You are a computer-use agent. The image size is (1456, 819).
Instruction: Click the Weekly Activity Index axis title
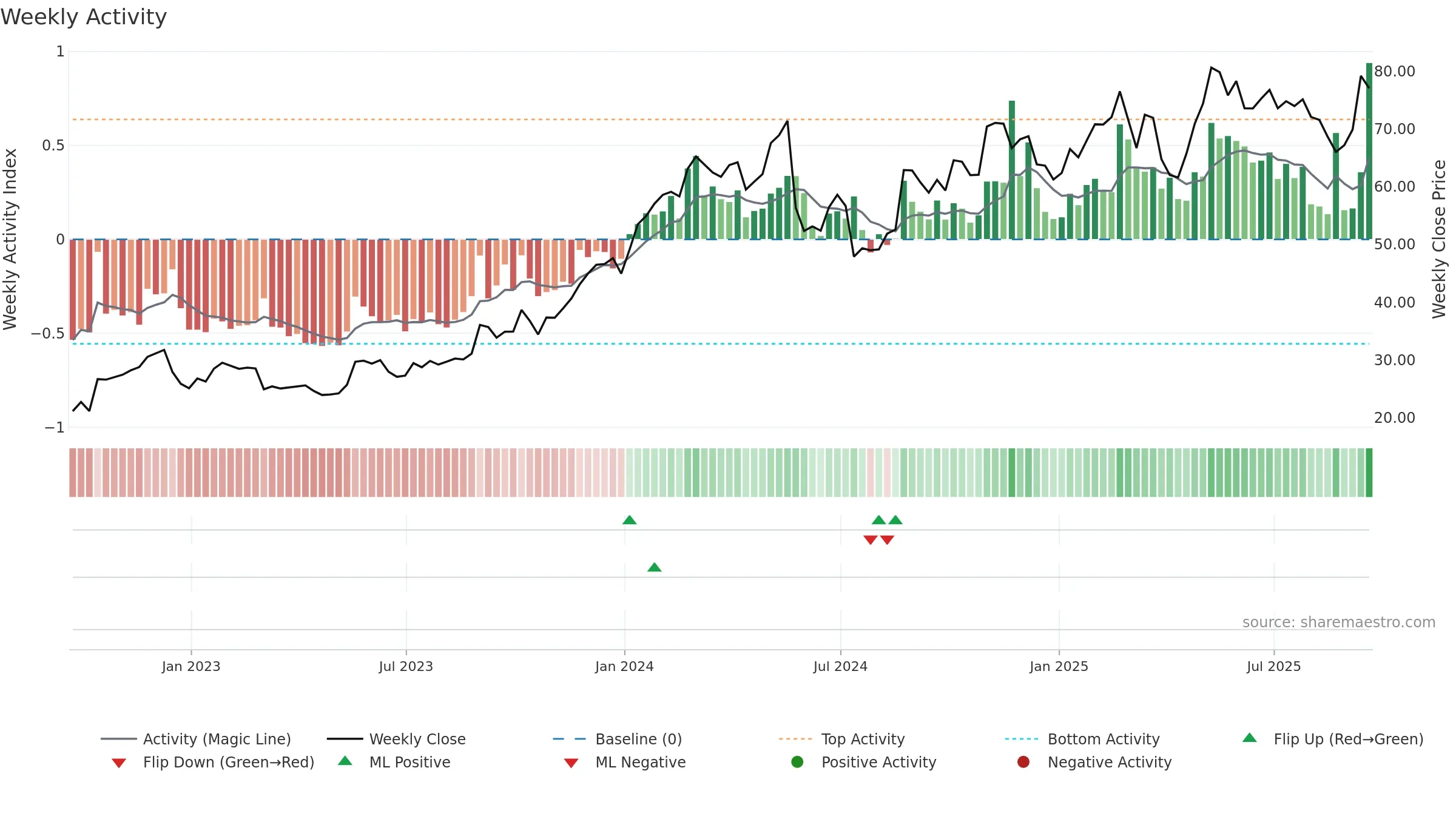click(10, 239)
